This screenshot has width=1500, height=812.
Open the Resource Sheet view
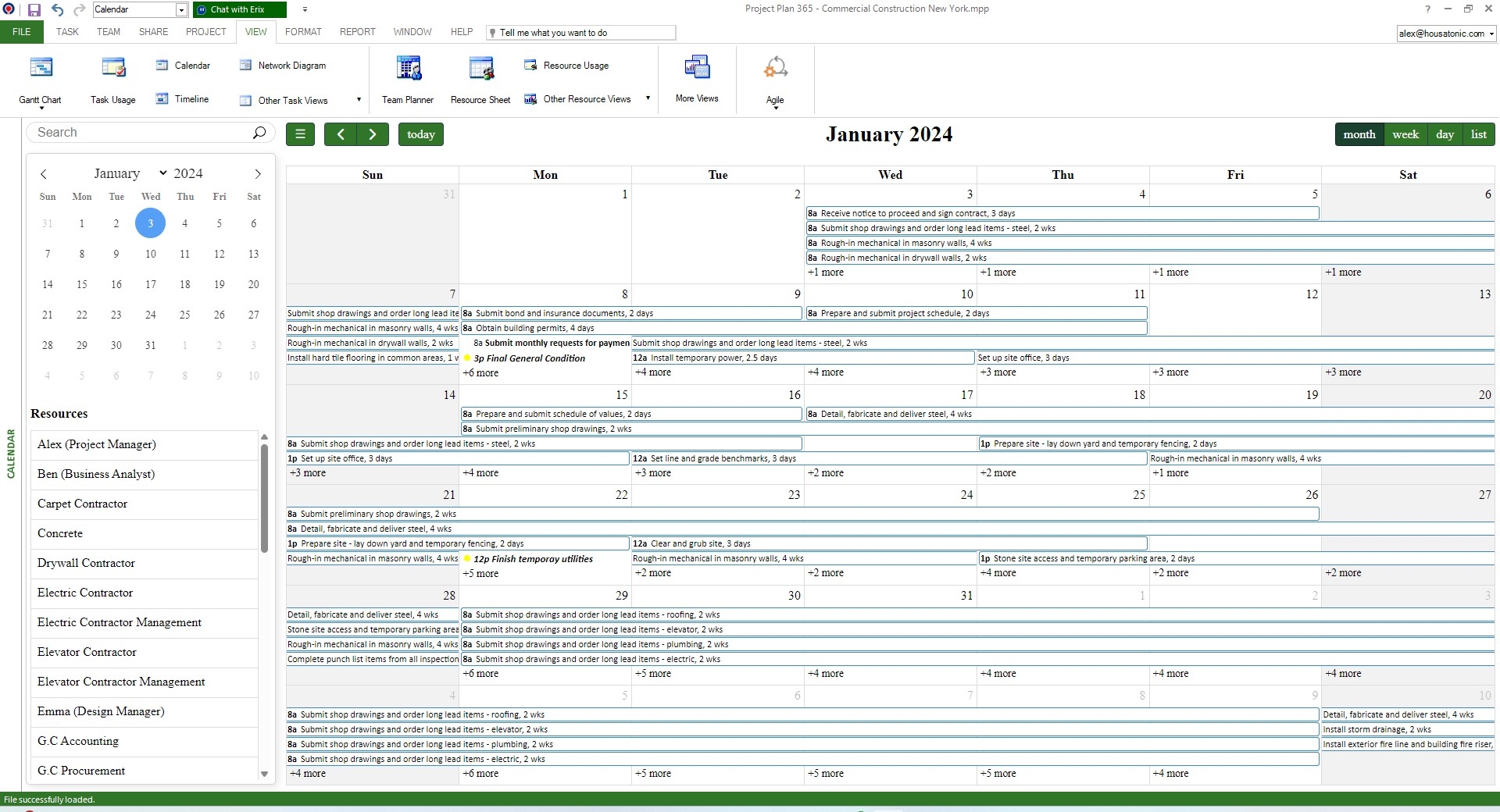[x=480, y=78]
